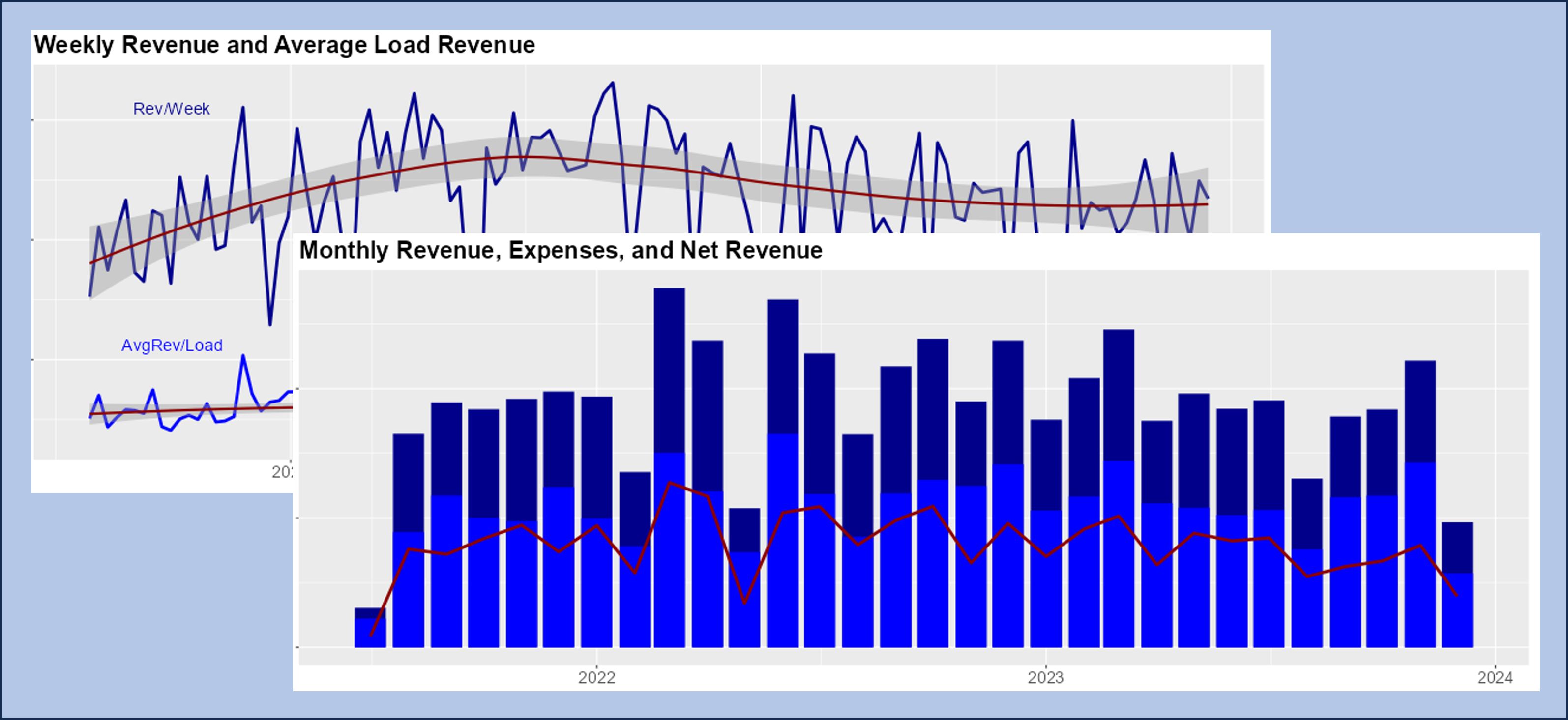Click the 2022 x-axis label in monthly chart
Viewport: 1568px width, 720px height.
point(596,677)
